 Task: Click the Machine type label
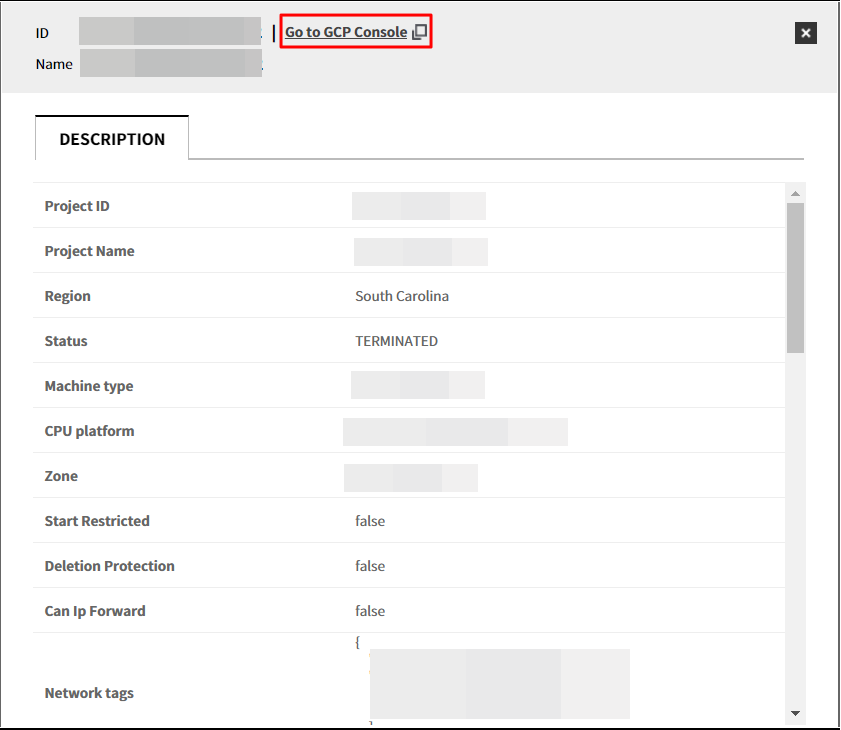[x=89, y=386]
